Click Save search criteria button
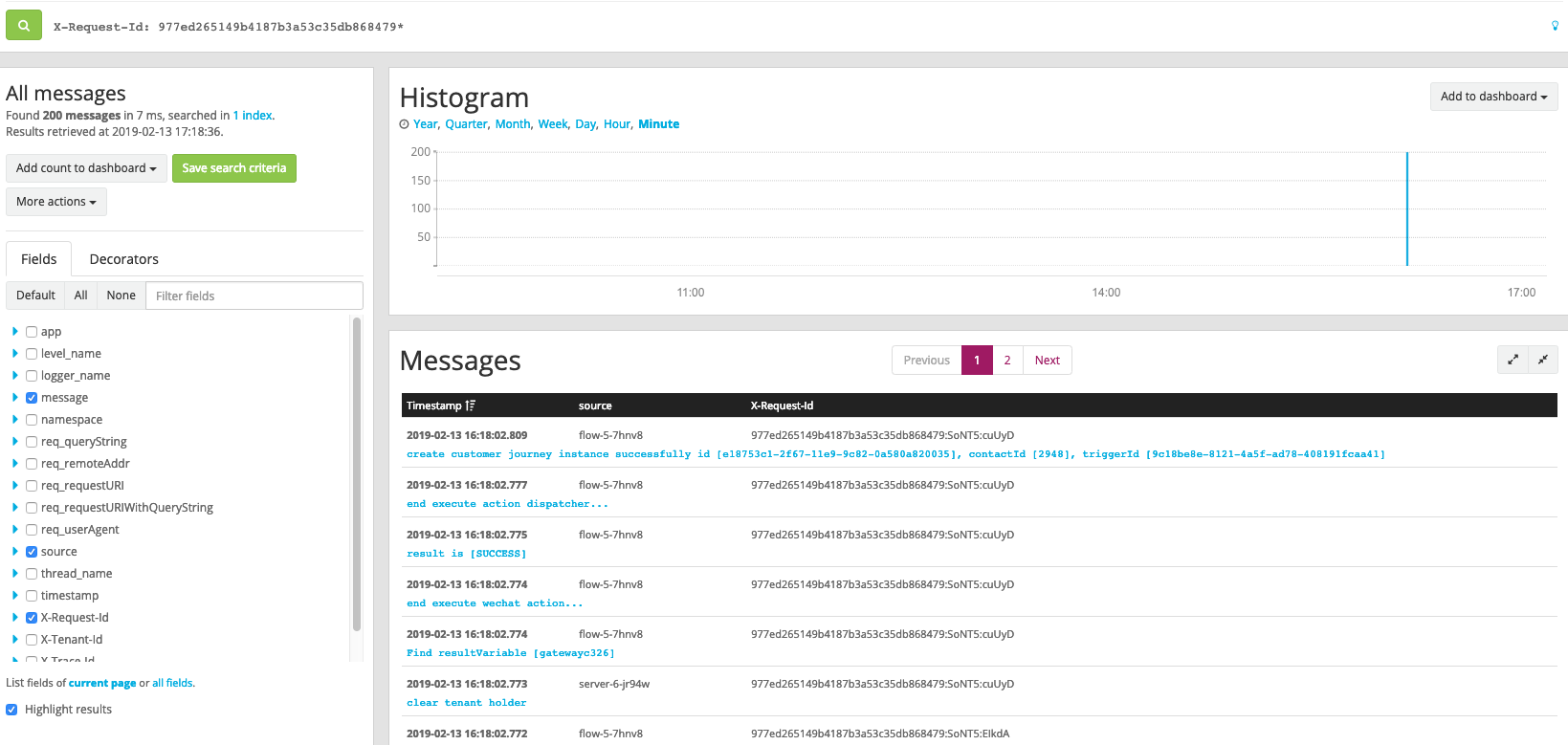Image resolution: width=1568 pixels, height=745 pixels. click(234, 168)
